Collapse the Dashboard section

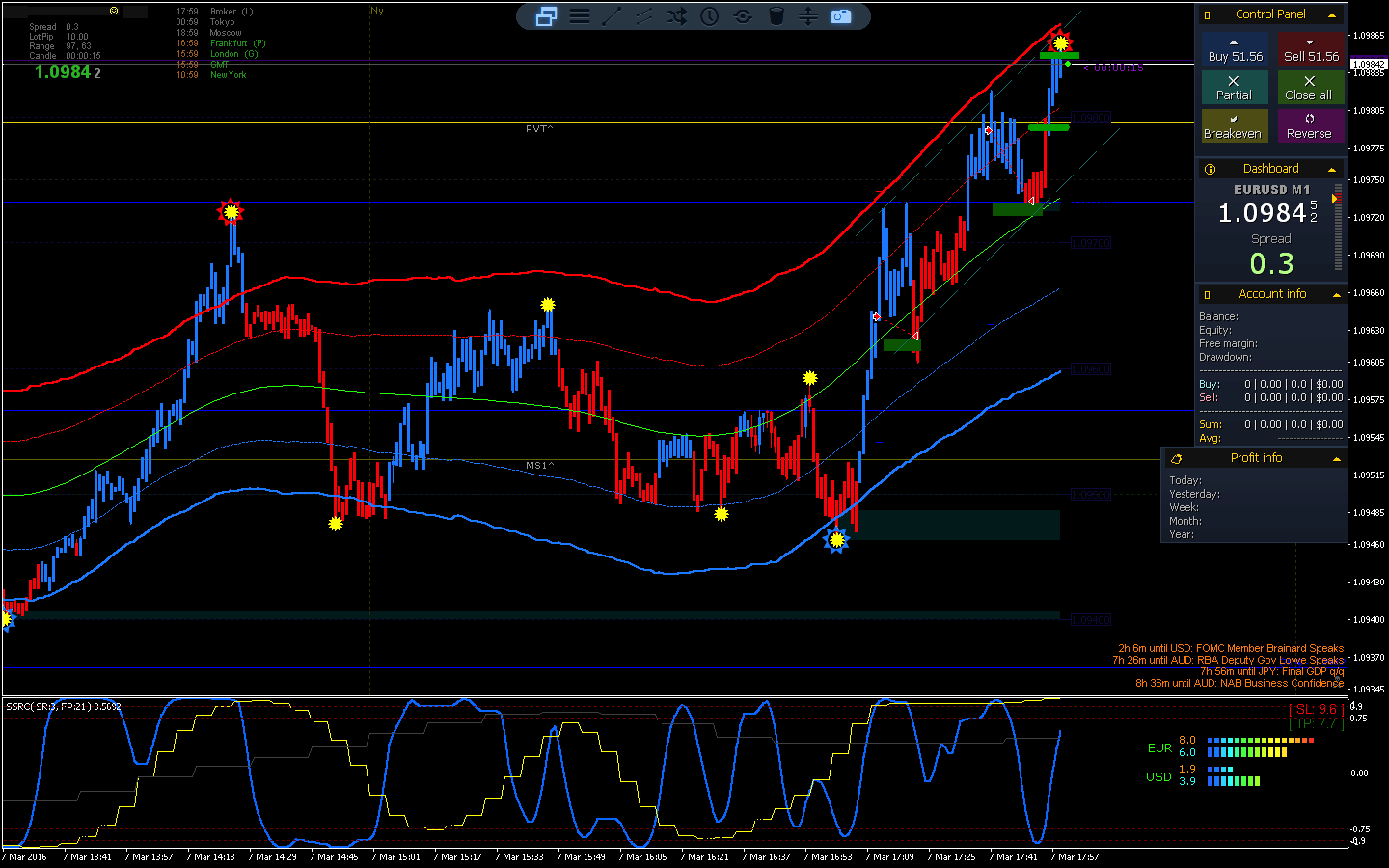click(1332, 170)
